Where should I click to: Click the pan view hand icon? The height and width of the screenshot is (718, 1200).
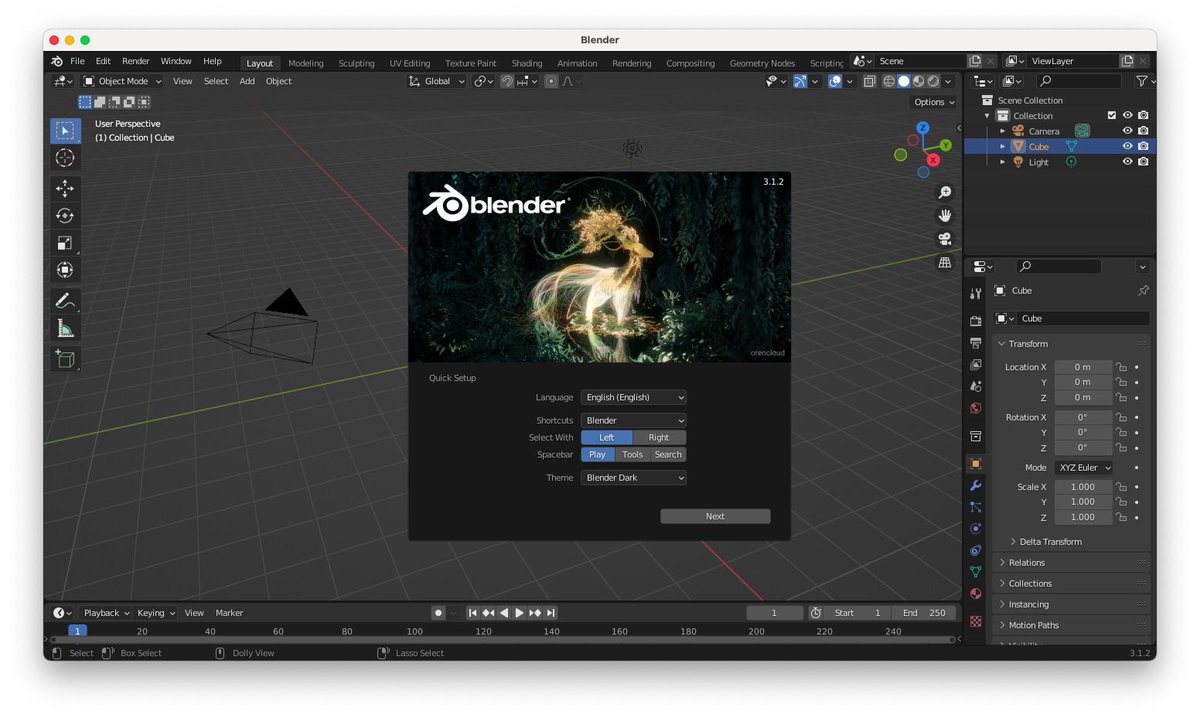click(x=944, y=215)
